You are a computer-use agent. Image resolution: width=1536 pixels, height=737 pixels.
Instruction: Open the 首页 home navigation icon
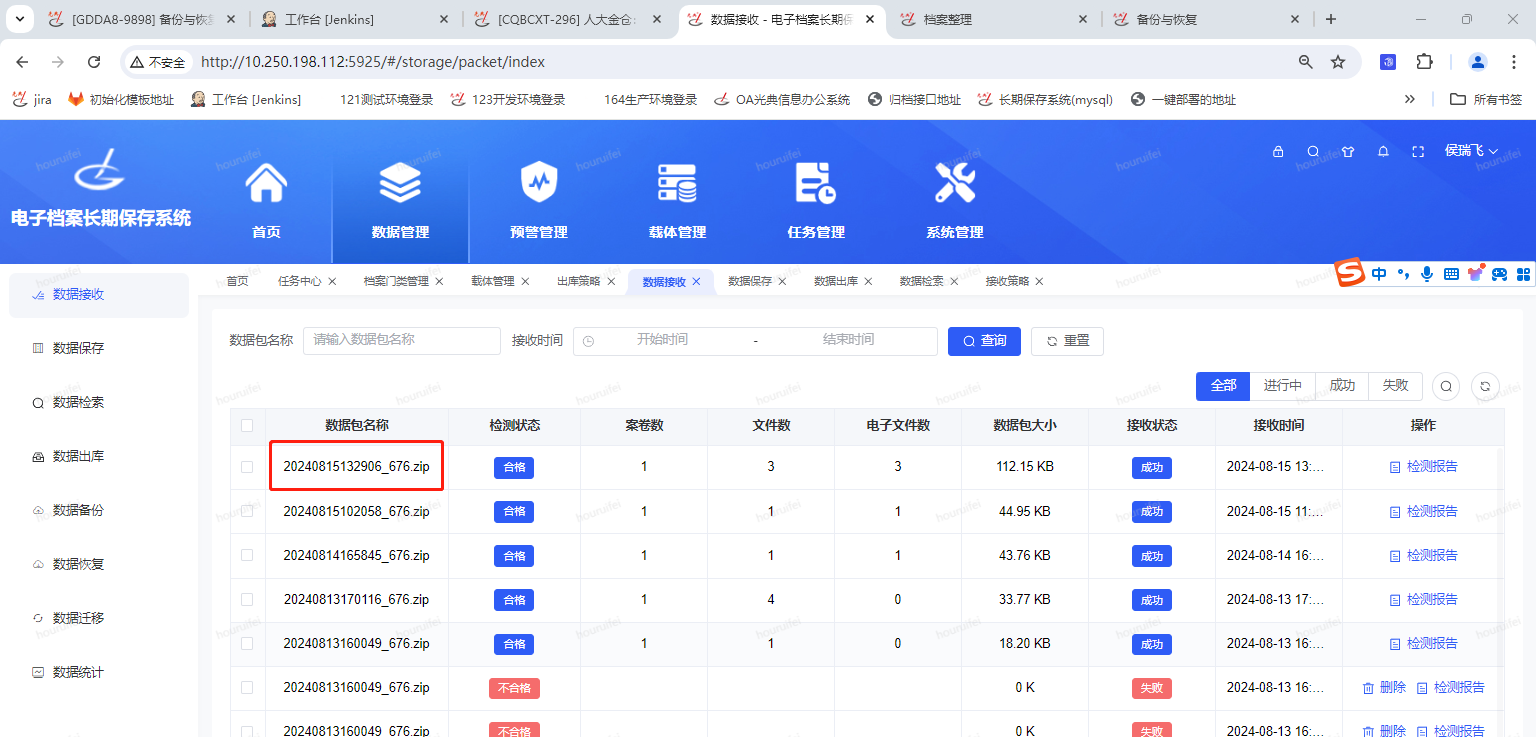(266, 183)
